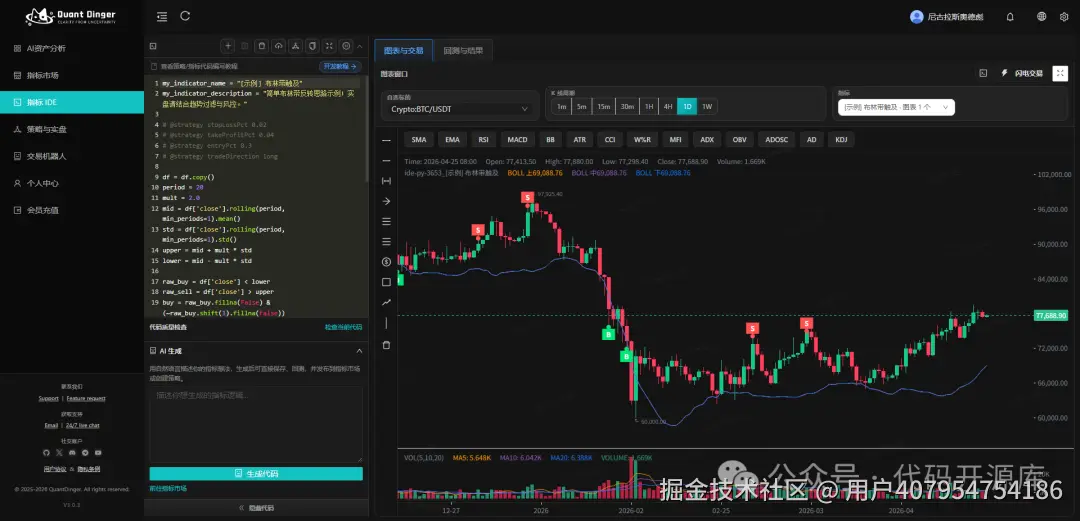The width and height of the screenshot is (1080, 521).
Task: Open 交易机器人 in sidebar
Action: point(72,156)
